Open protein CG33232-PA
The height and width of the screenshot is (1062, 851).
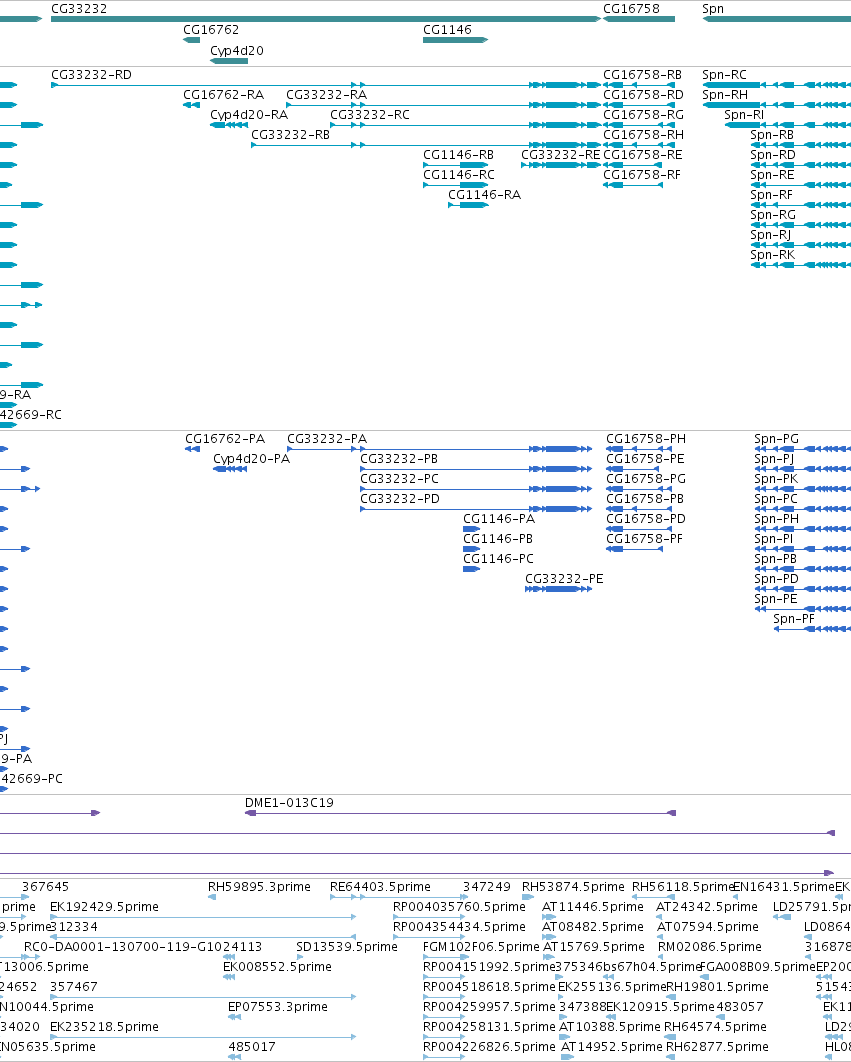[x=327, y=439]
